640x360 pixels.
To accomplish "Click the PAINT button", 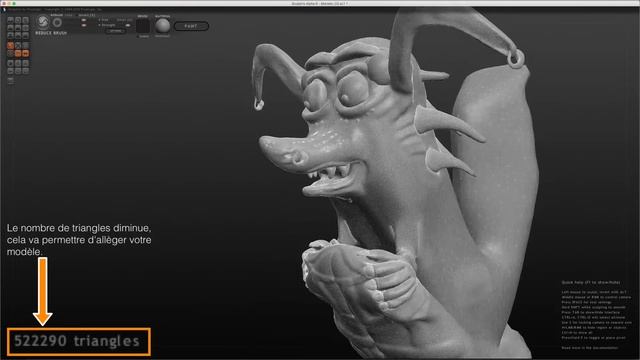I will [x=191, y=26].
